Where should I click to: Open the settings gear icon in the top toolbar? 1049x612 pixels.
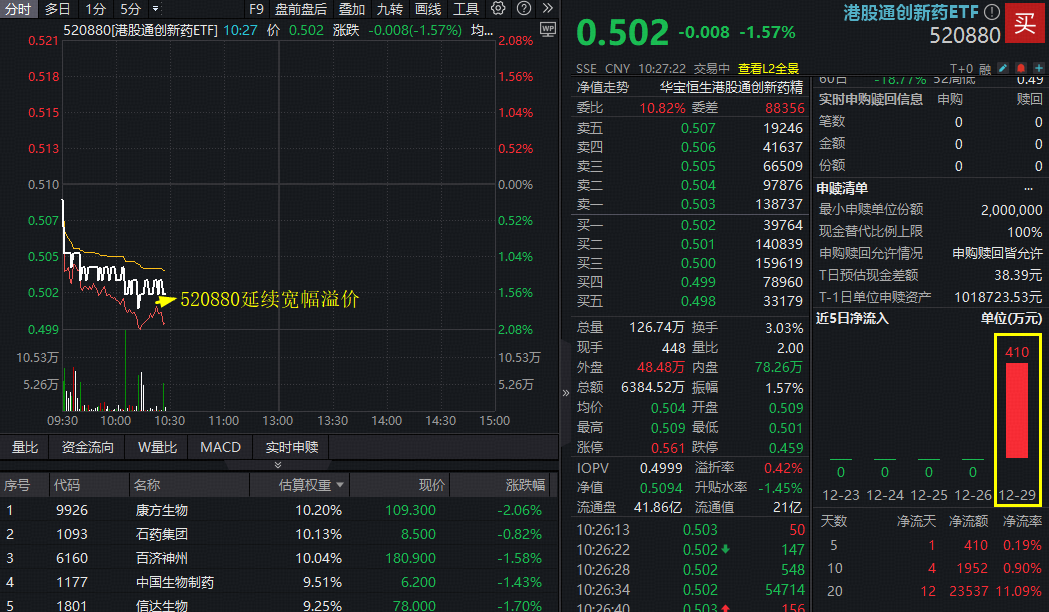tap(499, 8)
